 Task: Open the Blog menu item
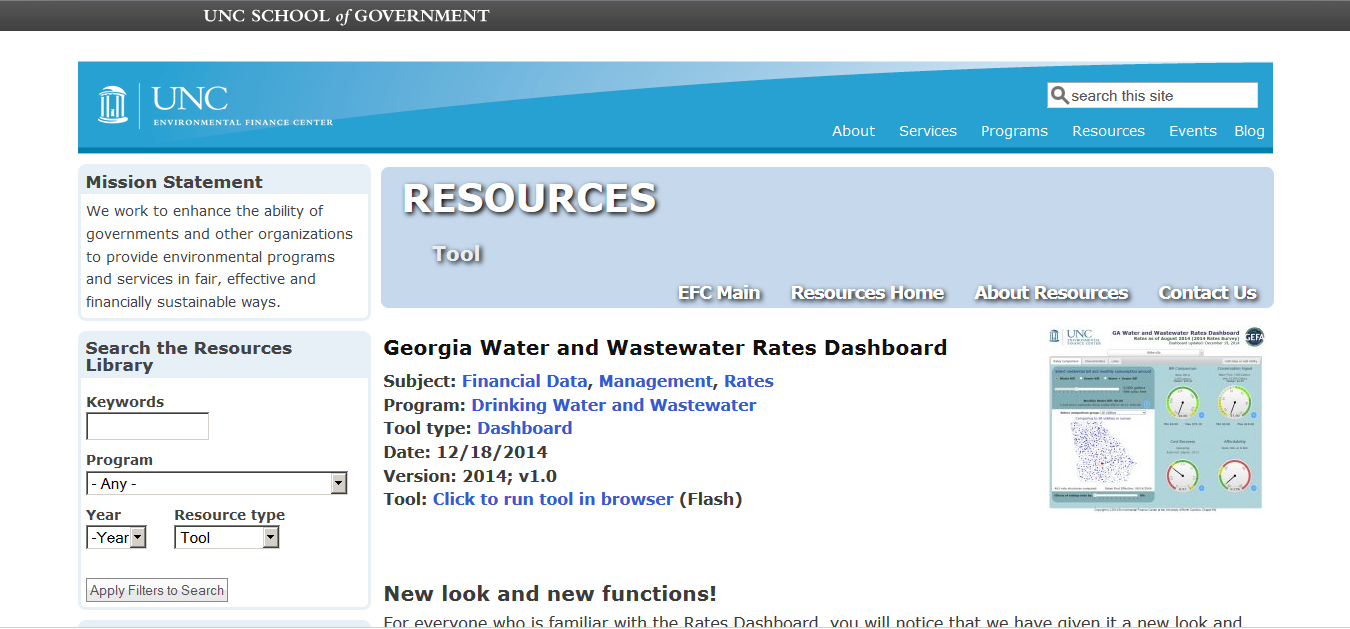coord(1249,131)
